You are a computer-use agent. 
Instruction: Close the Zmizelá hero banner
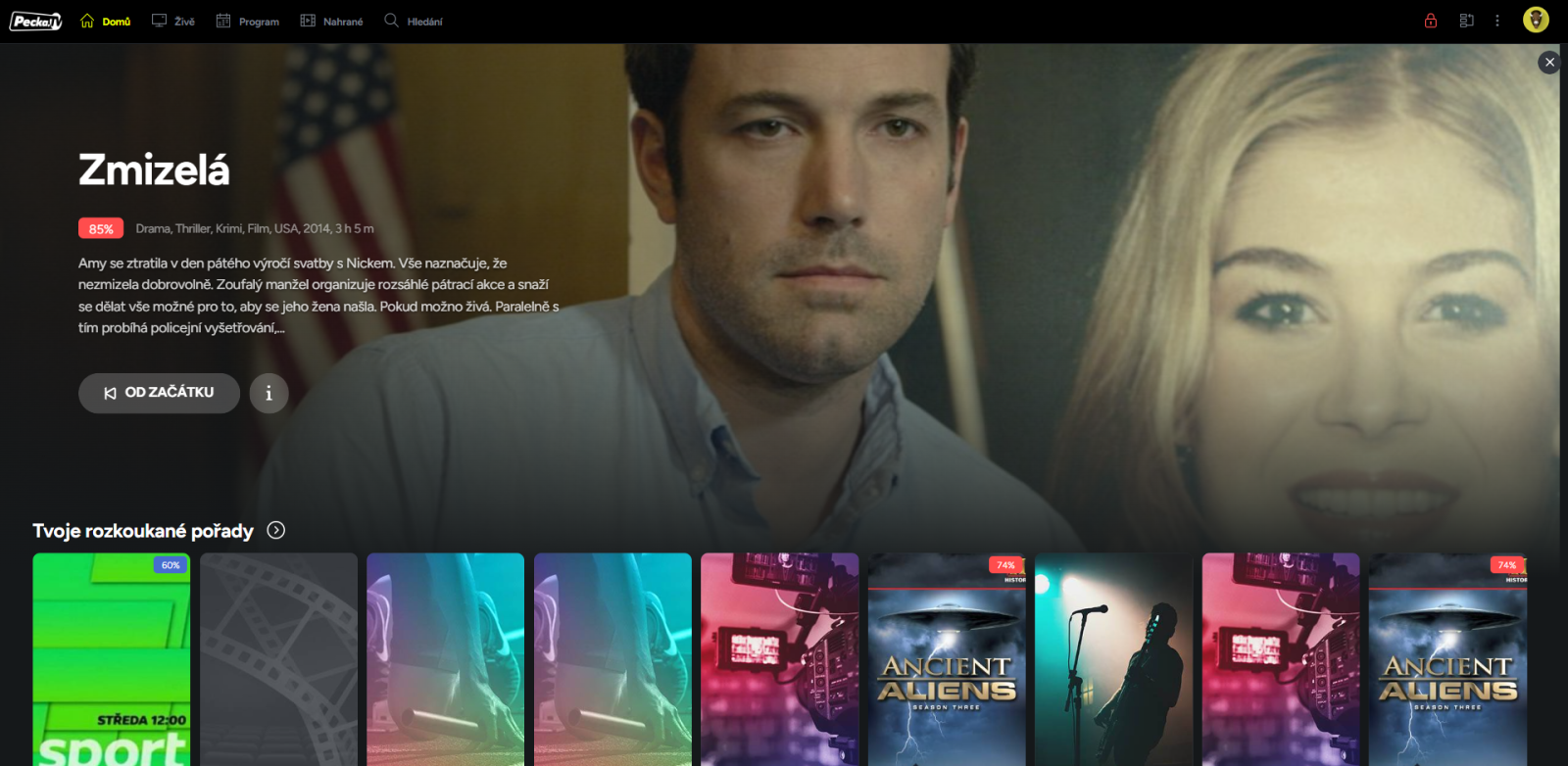click(1549, 63)
